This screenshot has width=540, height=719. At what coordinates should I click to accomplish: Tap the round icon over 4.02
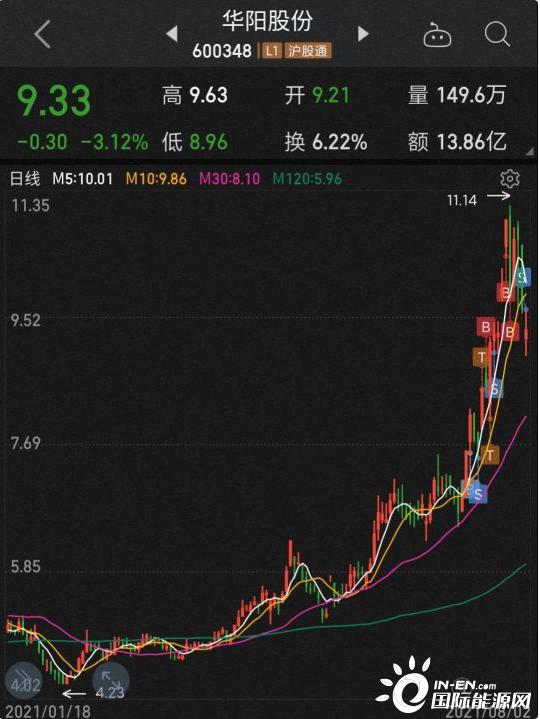click(x=24, y=680)
